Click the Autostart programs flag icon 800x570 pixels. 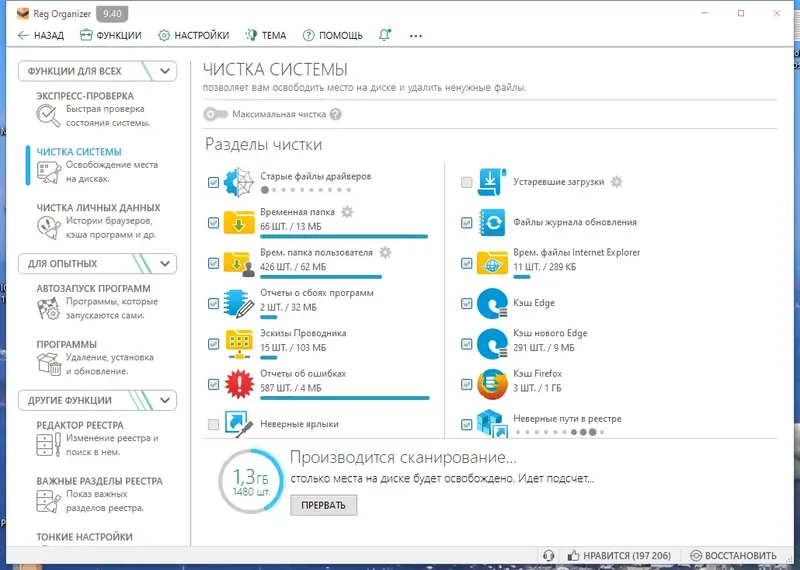coord(48,308)
